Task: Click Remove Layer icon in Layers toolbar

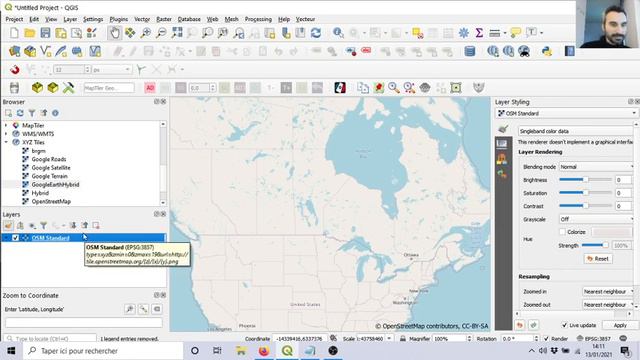Action: click(96, 225)
